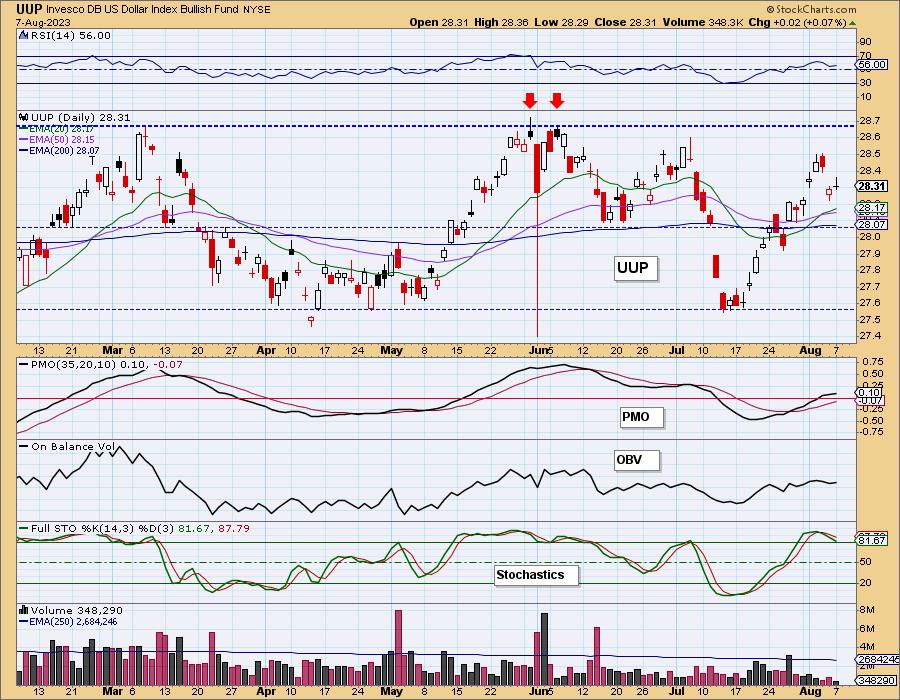Click the May label on the upper date axis
900x700 pixels.
[391, 350]
